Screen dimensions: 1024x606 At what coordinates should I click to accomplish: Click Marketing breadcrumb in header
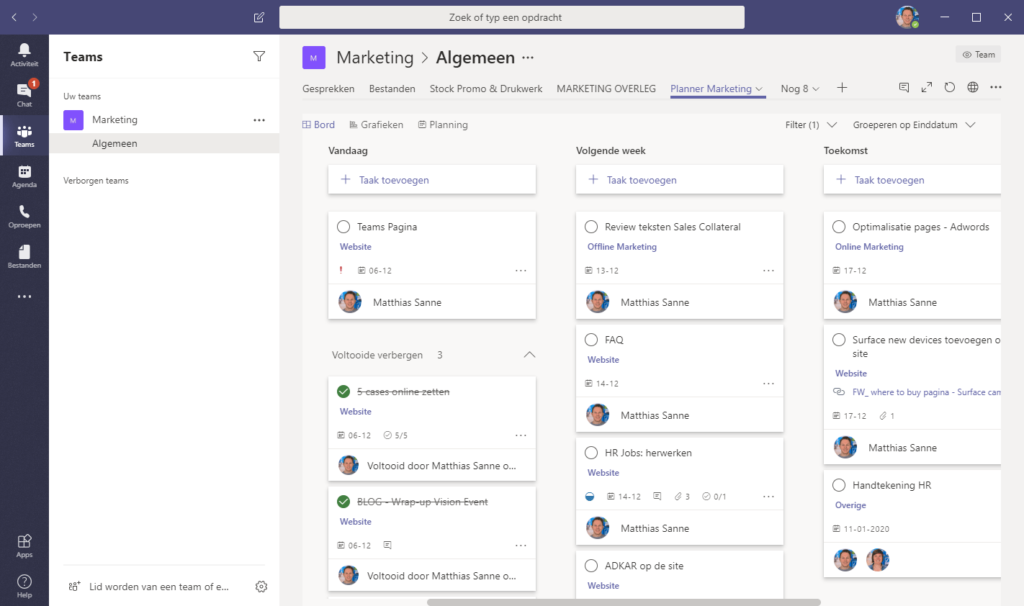pyautogui.click(x=375, y=57)
